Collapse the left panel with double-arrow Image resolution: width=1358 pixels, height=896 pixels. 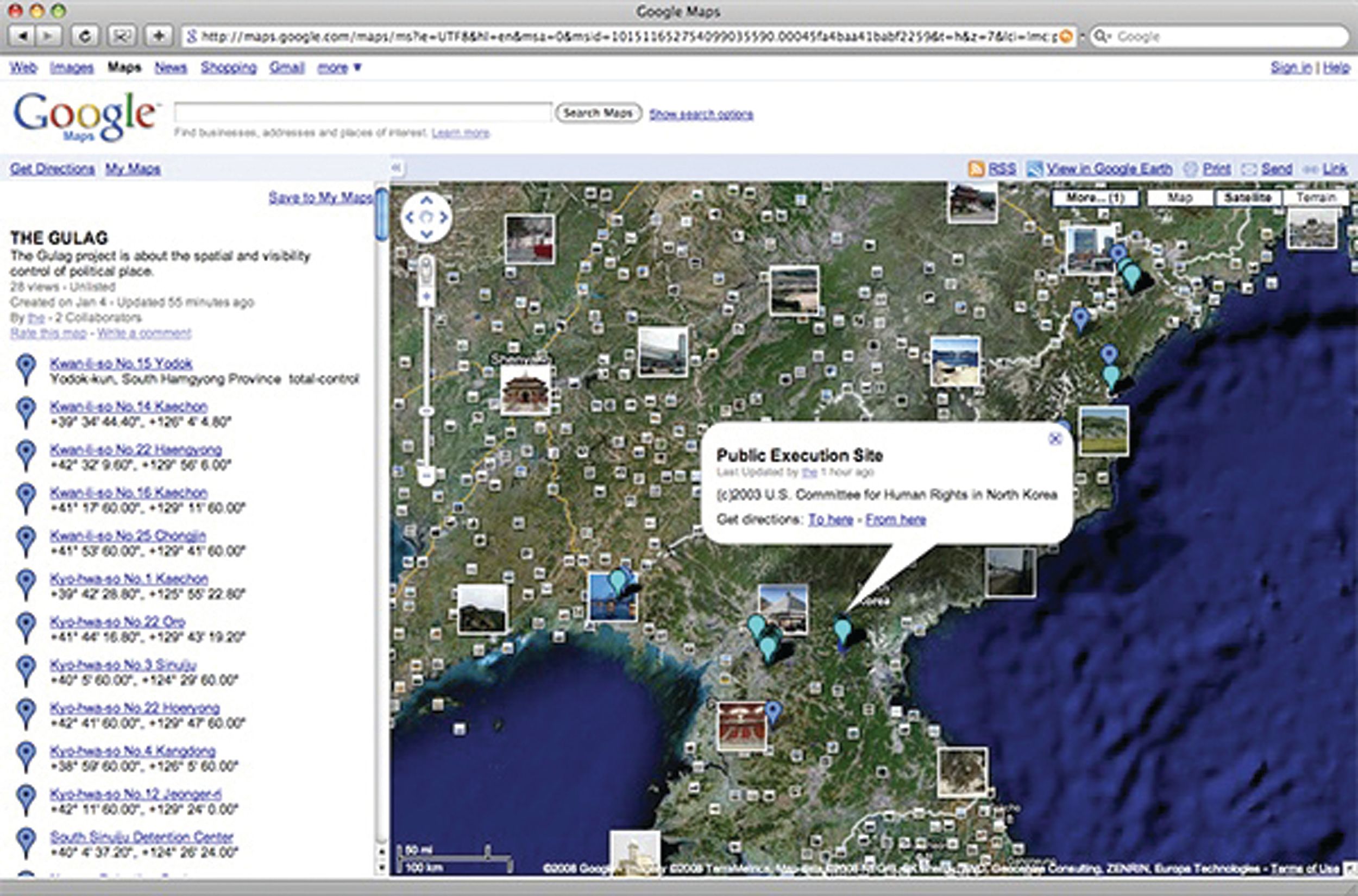(x=396, y=168)
